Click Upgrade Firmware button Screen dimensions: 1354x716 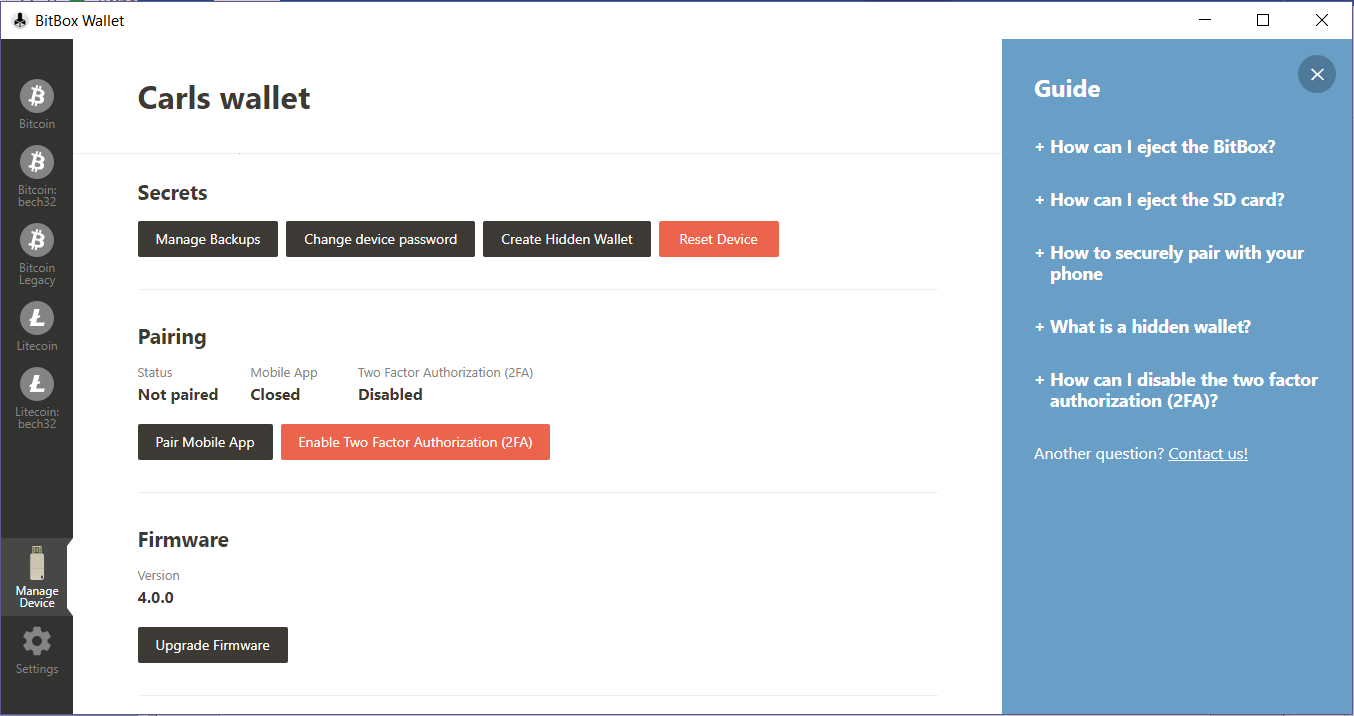pos(213,645)
